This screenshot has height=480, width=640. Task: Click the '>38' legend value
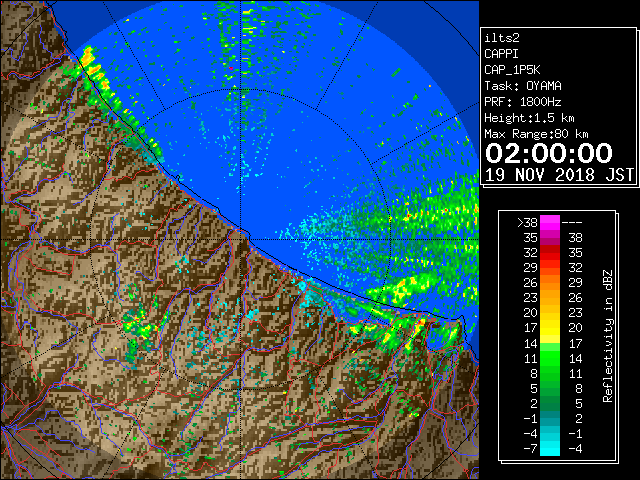click(527, 223)
